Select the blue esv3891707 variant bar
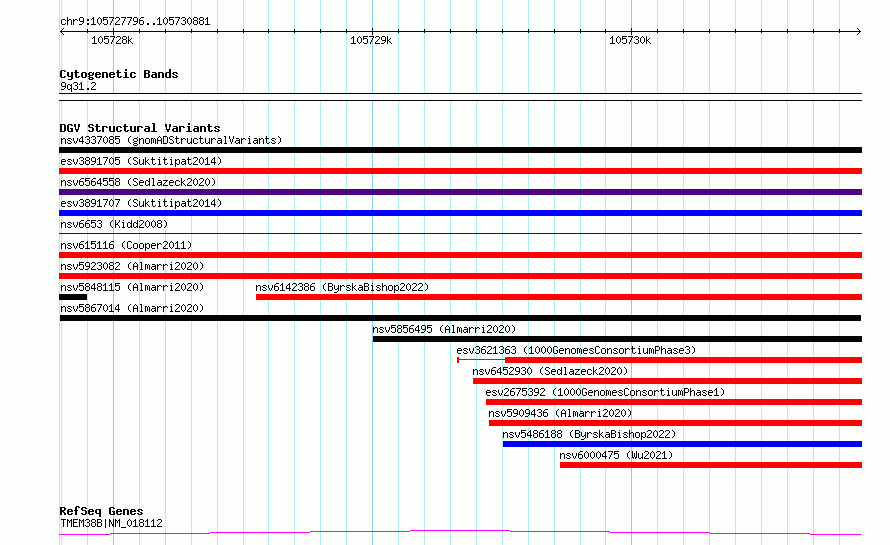The width and height of the screenshot is (890, 545). pyautogui.click(x=460, y=213)
